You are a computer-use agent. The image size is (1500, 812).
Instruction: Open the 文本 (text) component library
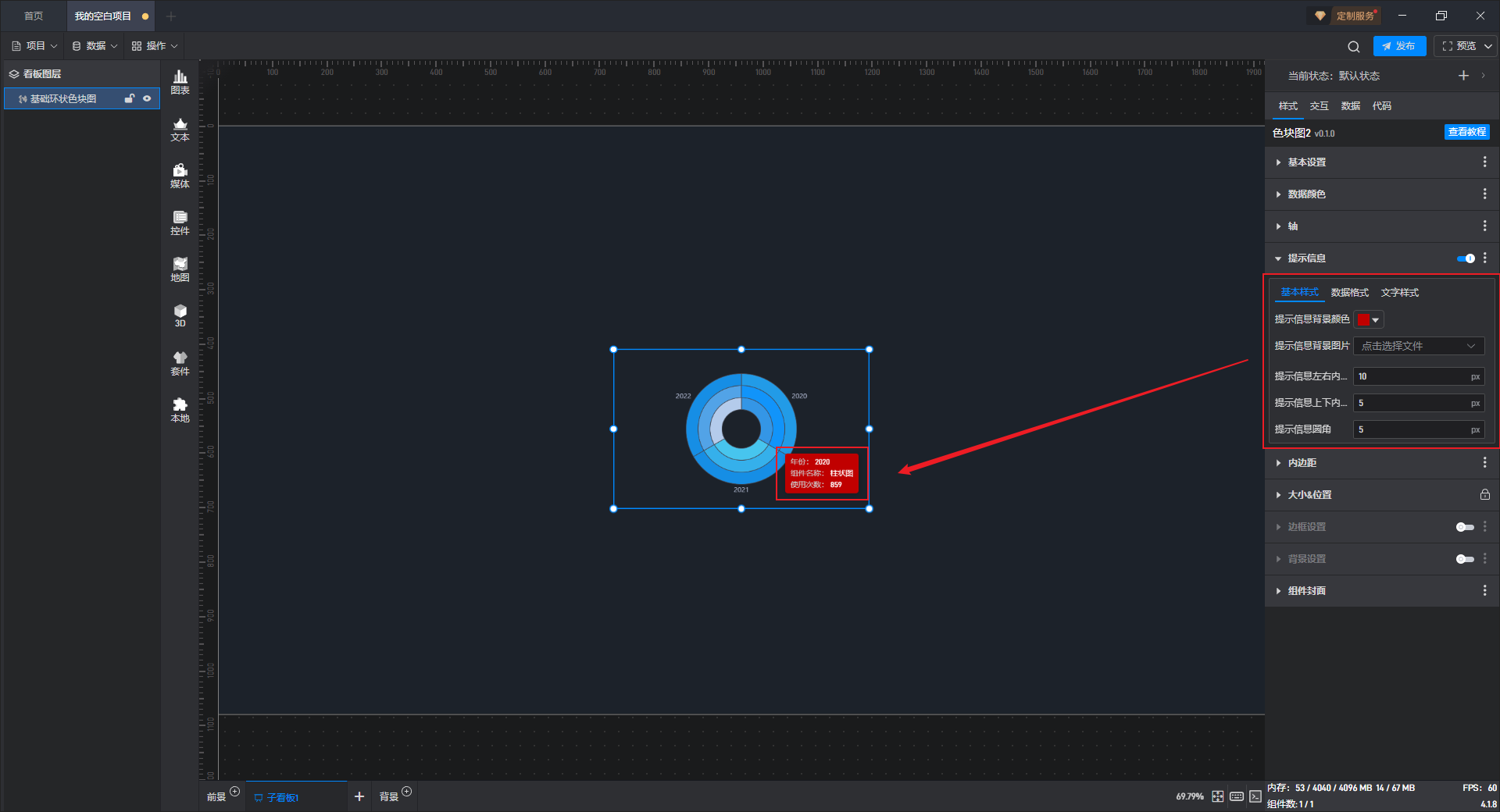180,129
